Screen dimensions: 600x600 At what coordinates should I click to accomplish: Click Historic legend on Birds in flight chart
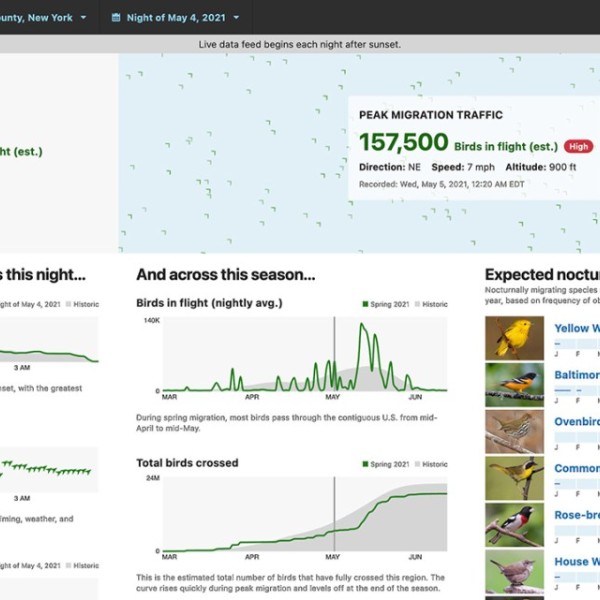pyautogui.click(x=432, y=304)
